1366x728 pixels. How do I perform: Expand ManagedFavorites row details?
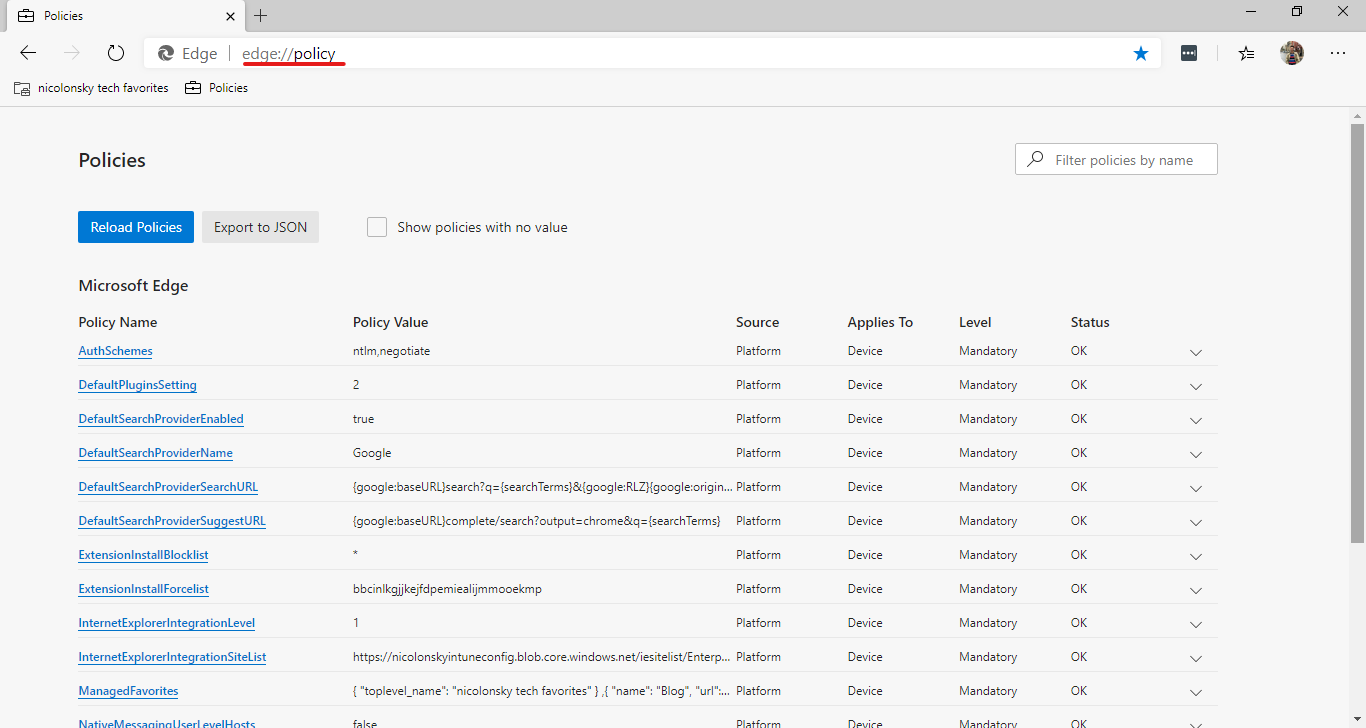(x=1196, y=692)
